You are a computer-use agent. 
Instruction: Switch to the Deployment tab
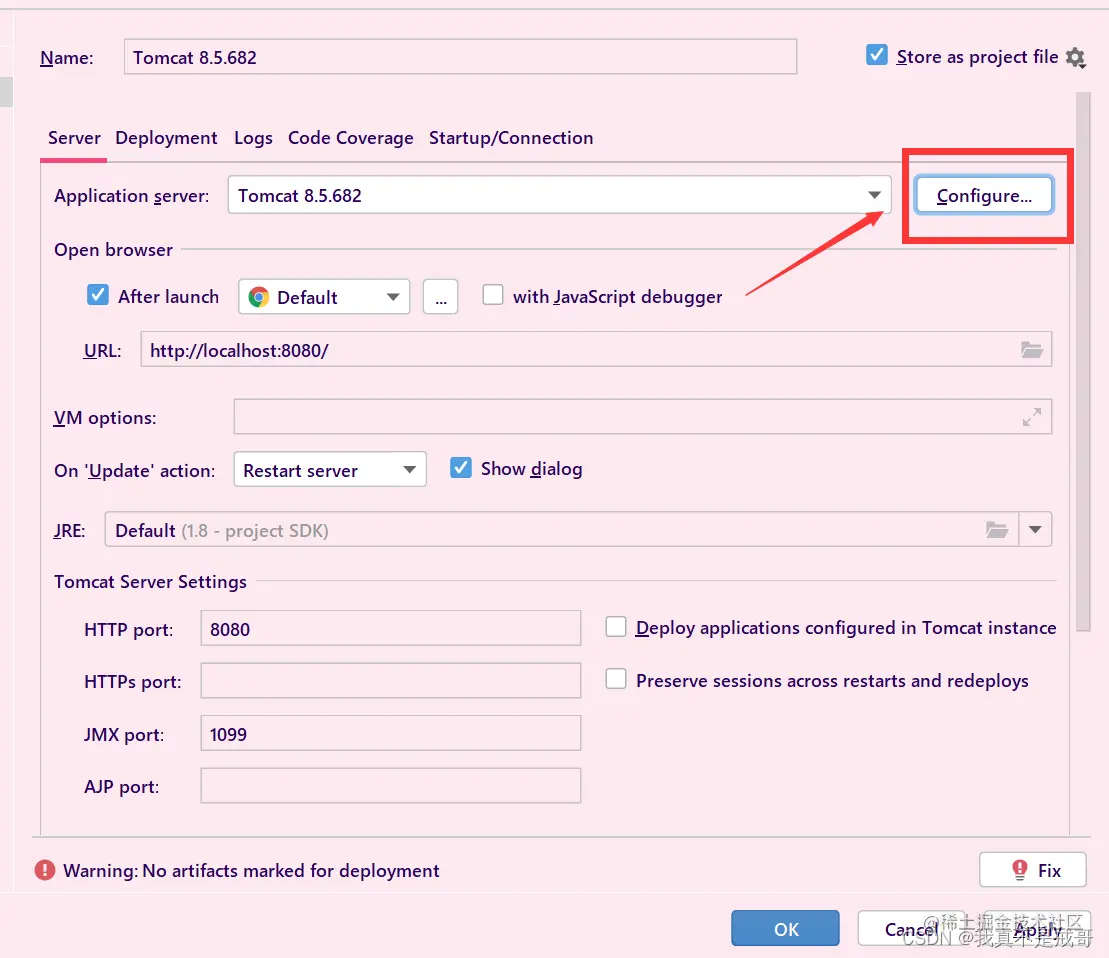(166, 138)
